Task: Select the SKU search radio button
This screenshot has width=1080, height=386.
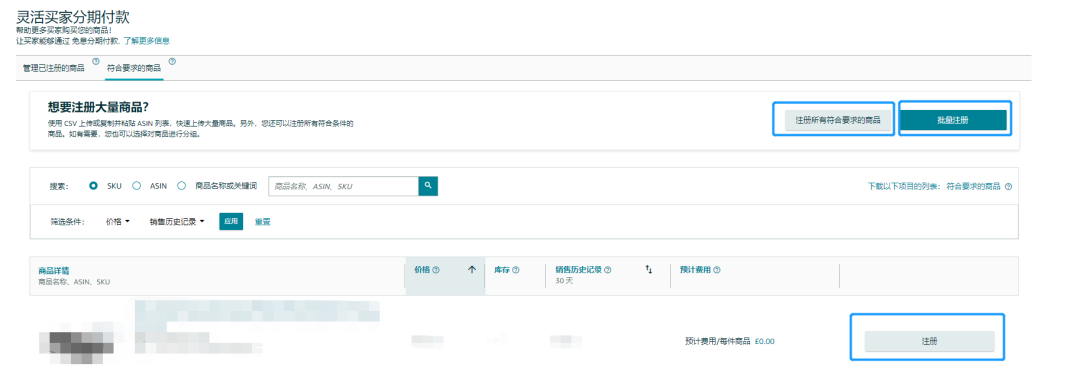Action: pos(94,185)
